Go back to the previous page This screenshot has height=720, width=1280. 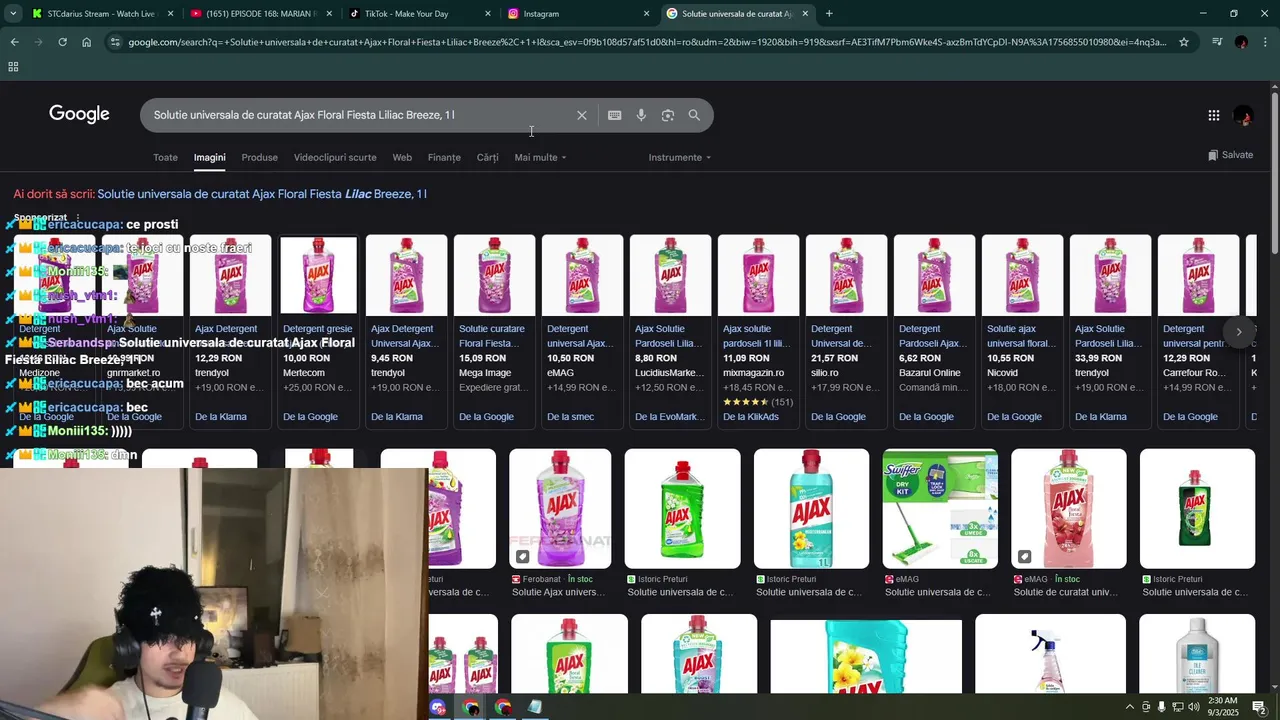click(14, 42)
